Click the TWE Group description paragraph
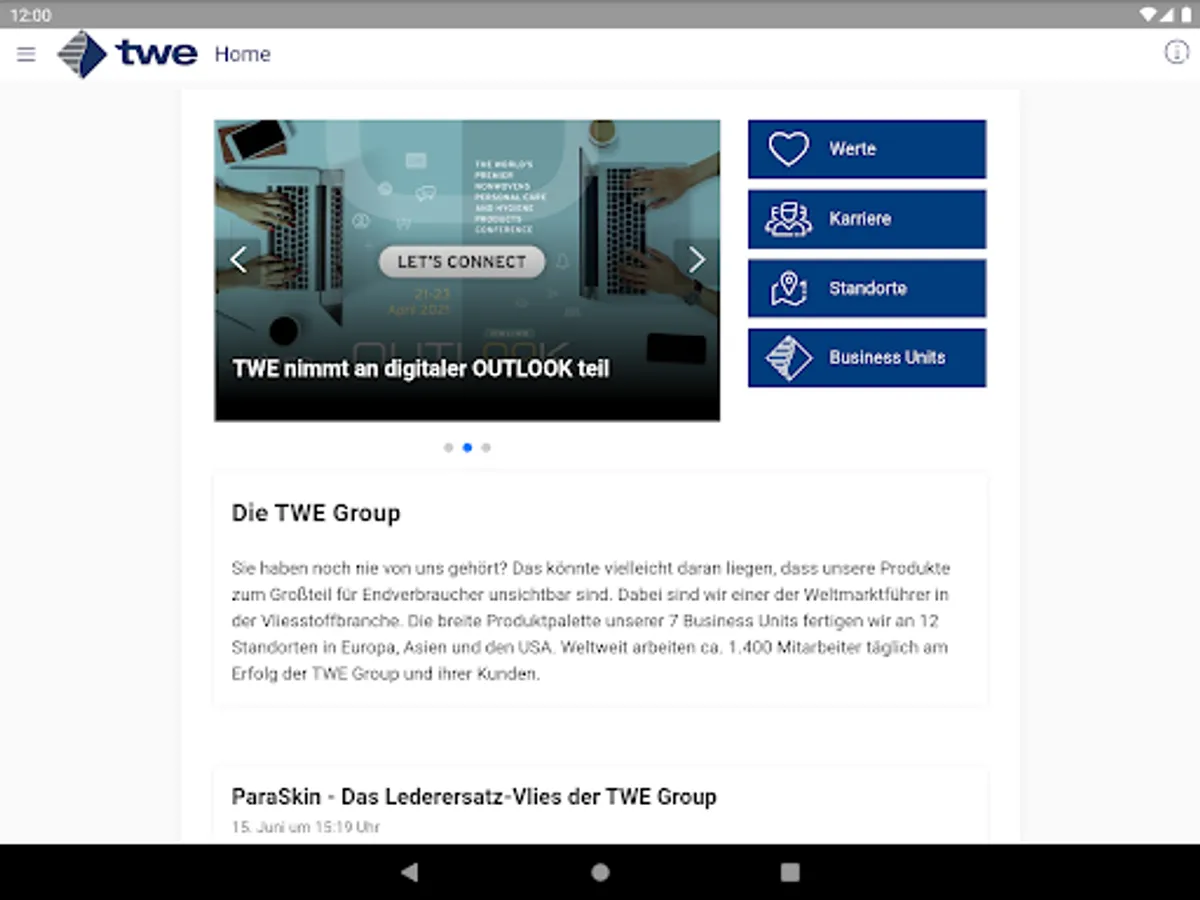Image resolution: width=1200 pixels, height=900 pixels. [591, 621]
